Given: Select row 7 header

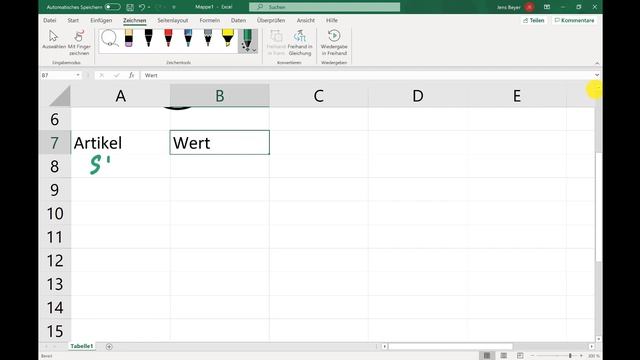Looking at the screenshot, I should [55, 143].
